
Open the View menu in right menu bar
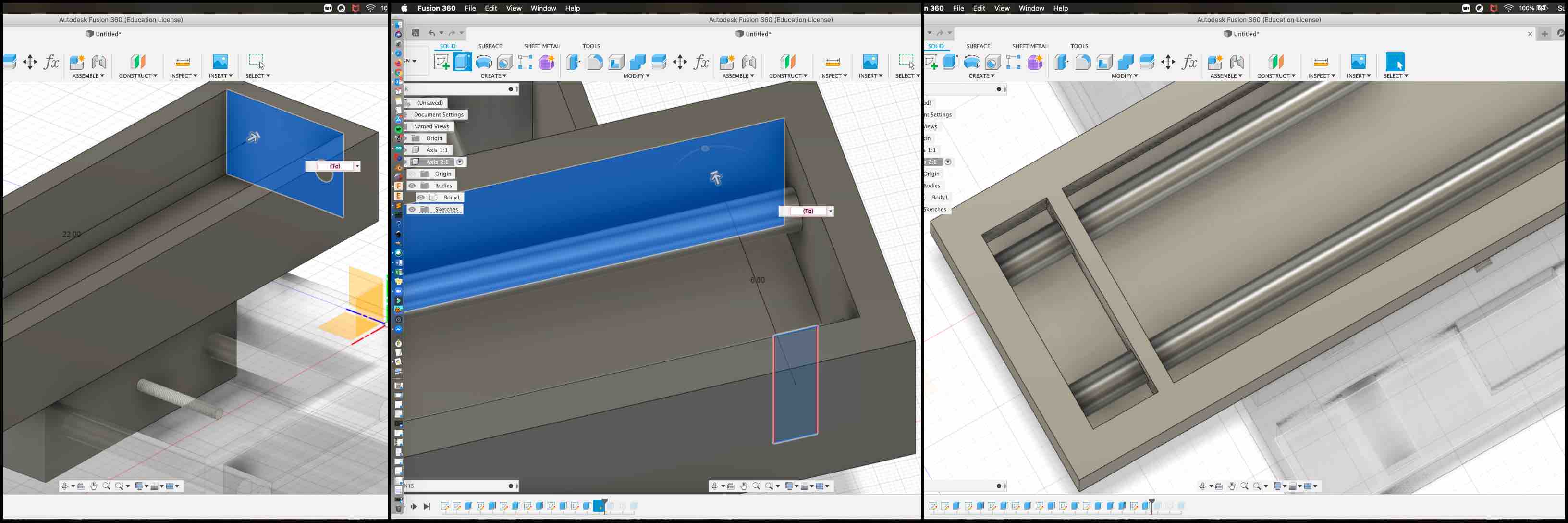point(1002,8)
